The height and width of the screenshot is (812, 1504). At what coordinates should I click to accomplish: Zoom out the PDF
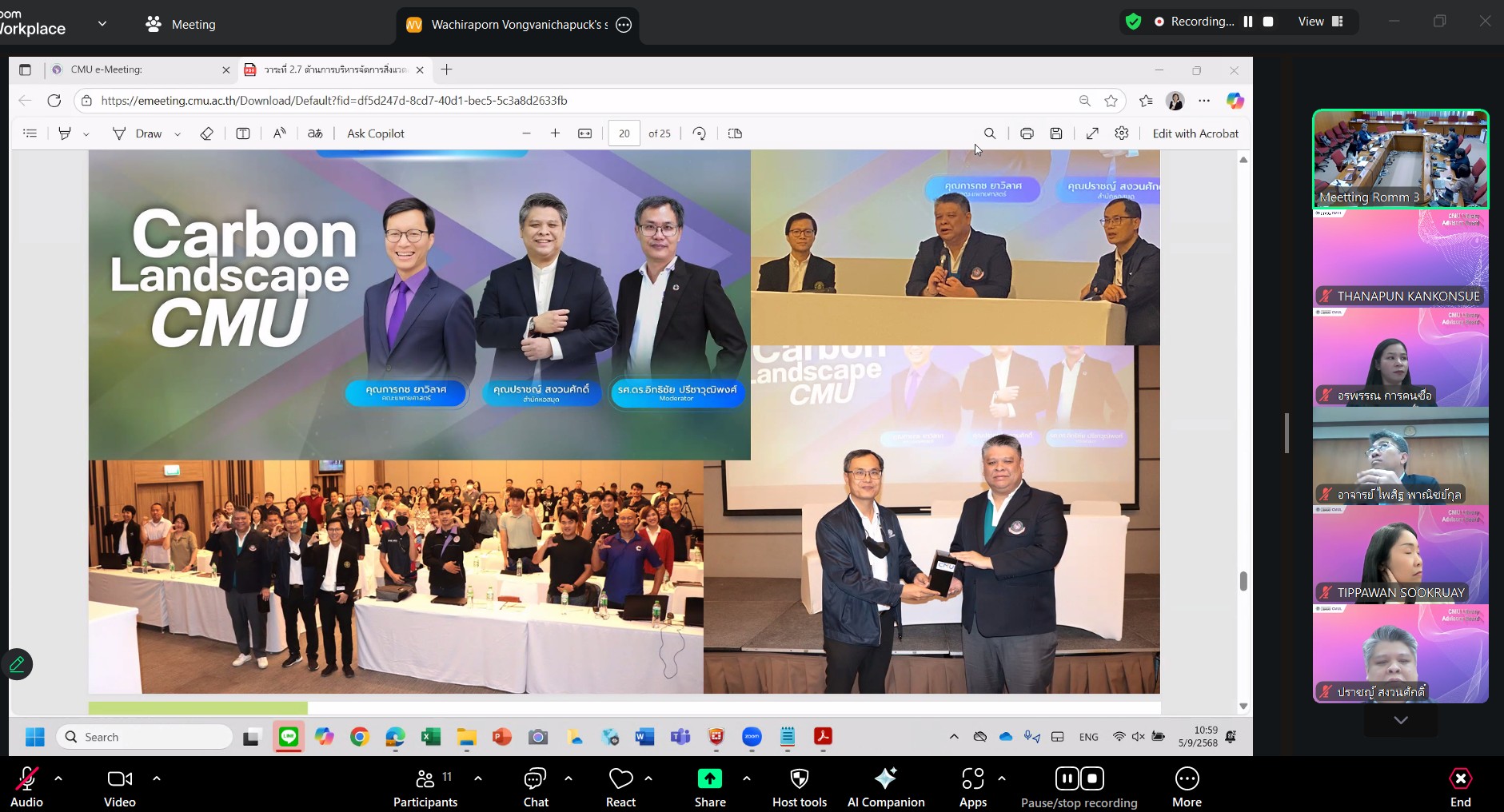tap(526, 133)
